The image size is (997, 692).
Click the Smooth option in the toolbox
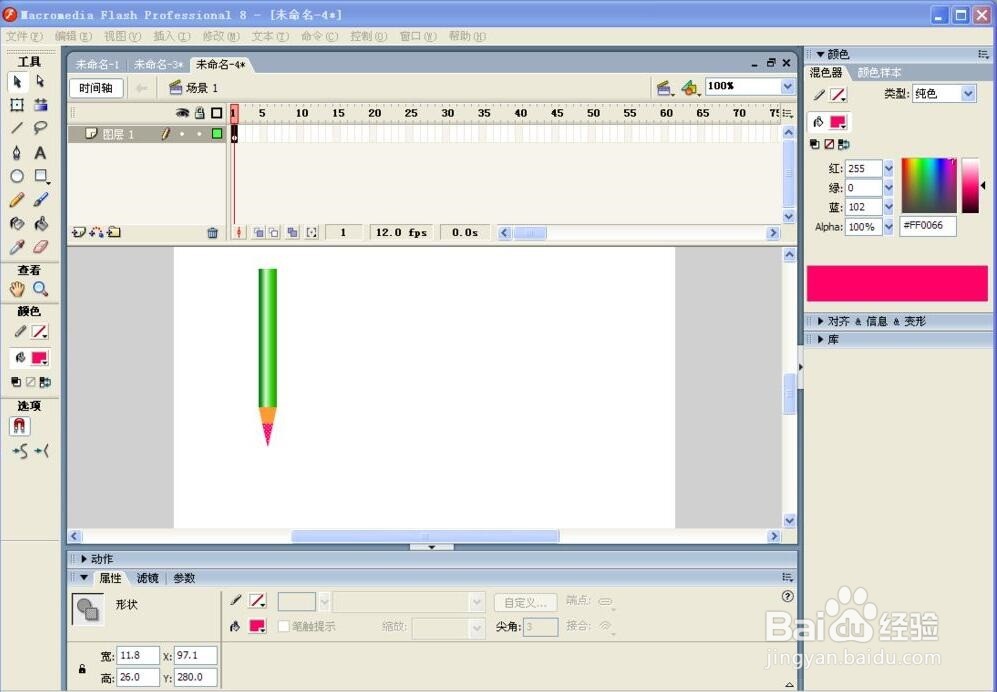[20, 451]
